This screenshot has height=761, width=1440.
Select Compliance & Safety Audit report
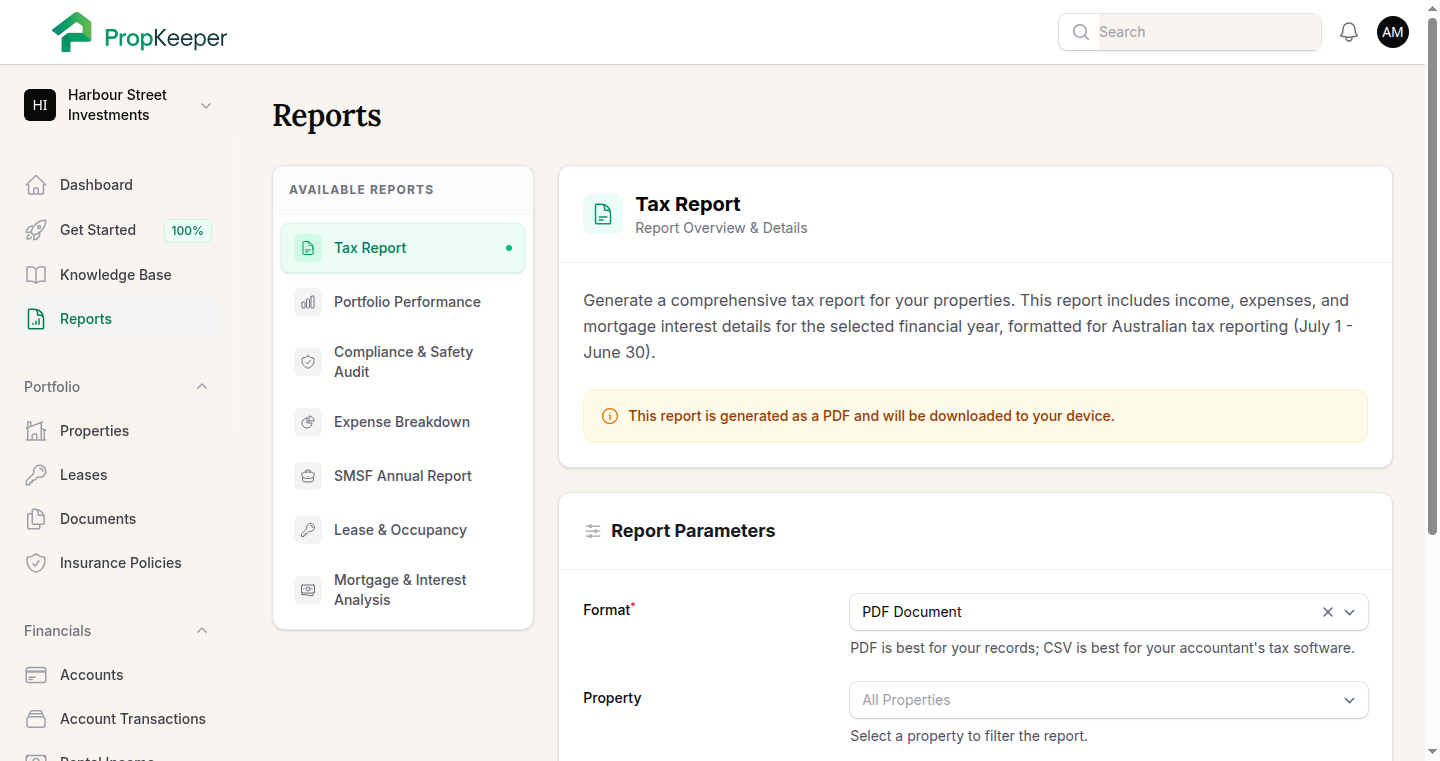click(x=403, y=362)
